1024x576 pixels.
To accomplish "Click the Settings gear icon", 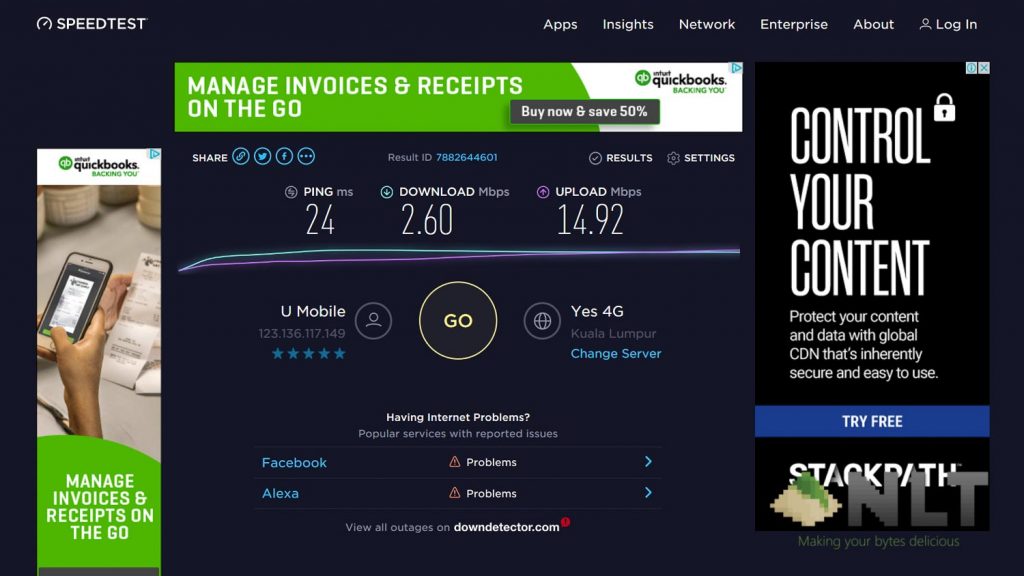I will pos(673,158).
